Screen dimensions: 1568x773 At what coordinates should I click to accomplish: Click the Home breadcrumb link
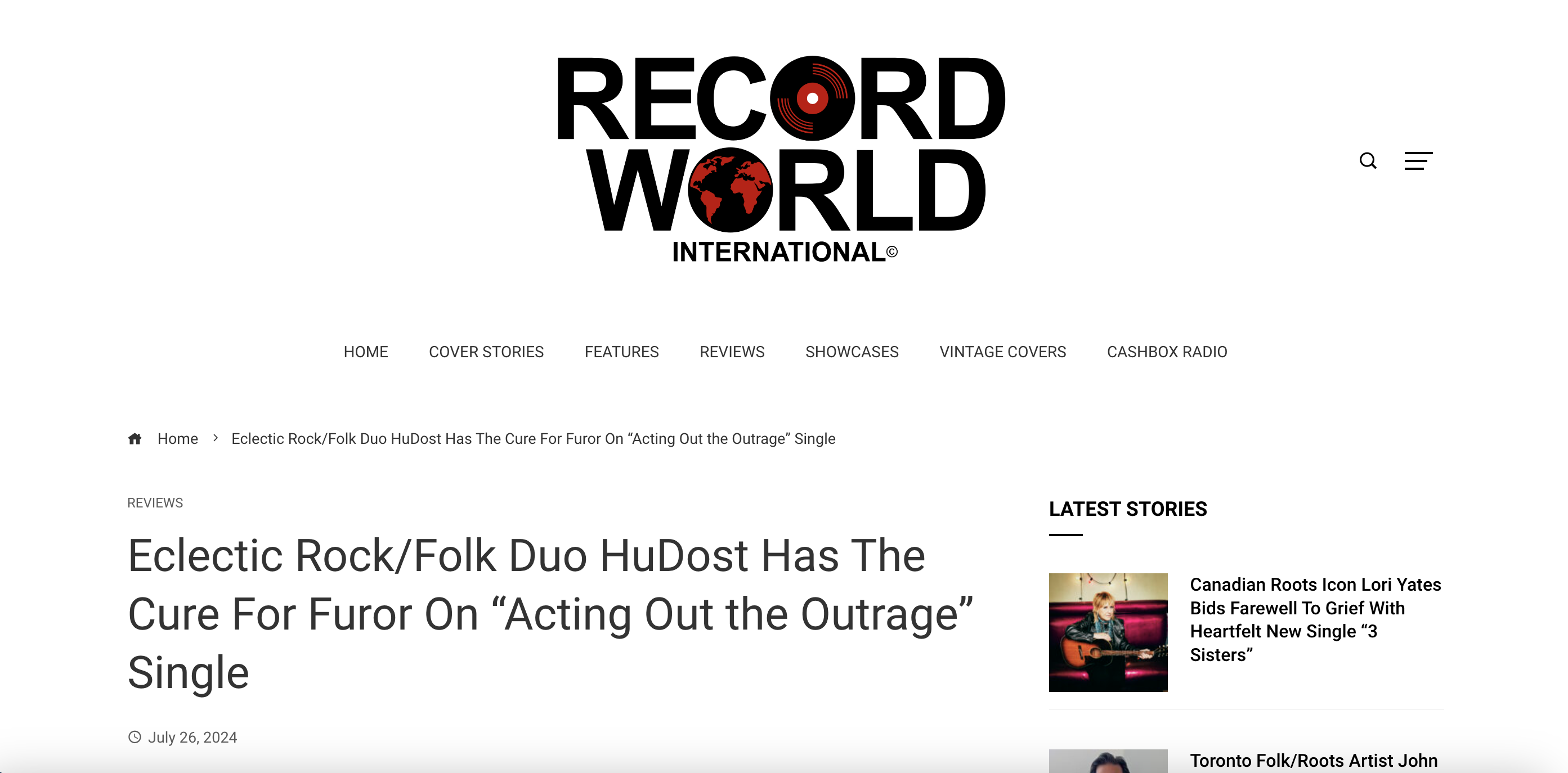click(x=178, y=439)
